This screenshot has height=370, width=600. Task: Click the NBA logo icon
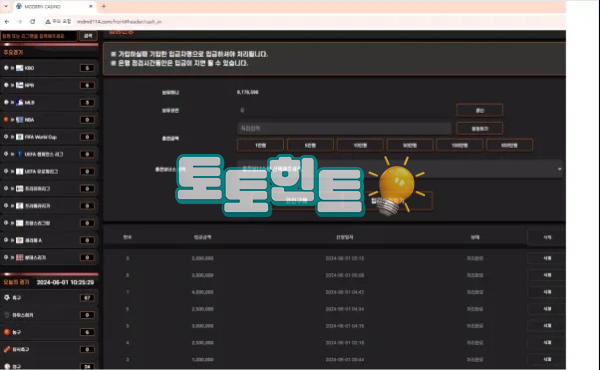click(x=20, y=120)
